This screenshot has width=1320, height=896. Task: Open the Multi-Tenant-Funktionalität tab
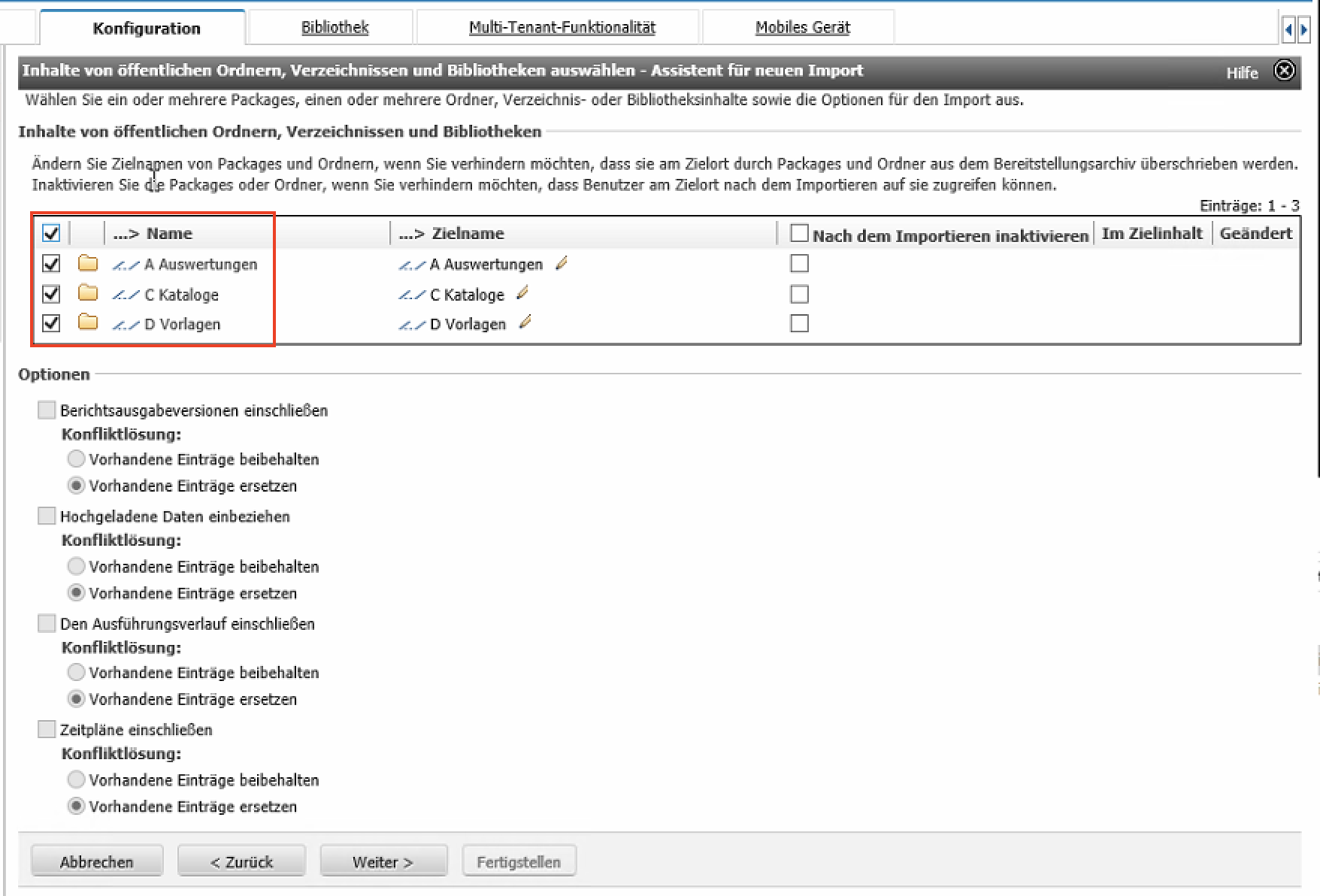pos(562,28)
